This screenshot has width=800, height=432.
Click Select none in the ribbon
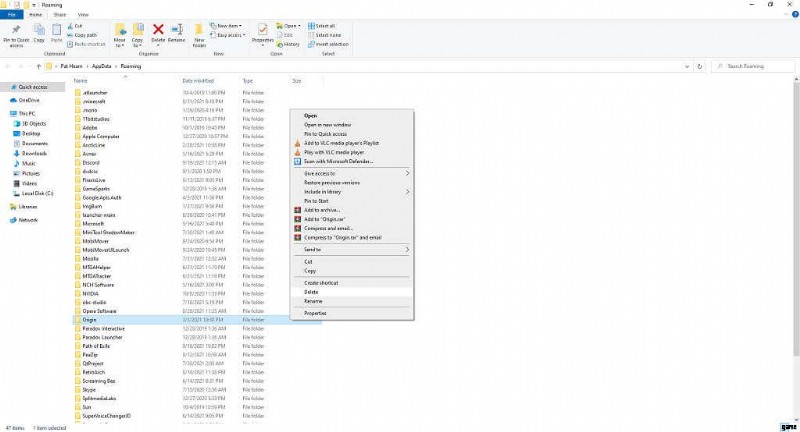click(324, 35)
